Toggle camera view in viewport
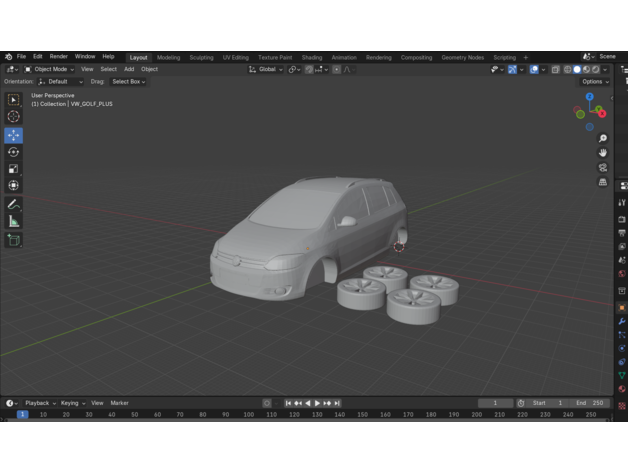The width and height of the screenshot is (628, 472). click(x=603, y=167)
